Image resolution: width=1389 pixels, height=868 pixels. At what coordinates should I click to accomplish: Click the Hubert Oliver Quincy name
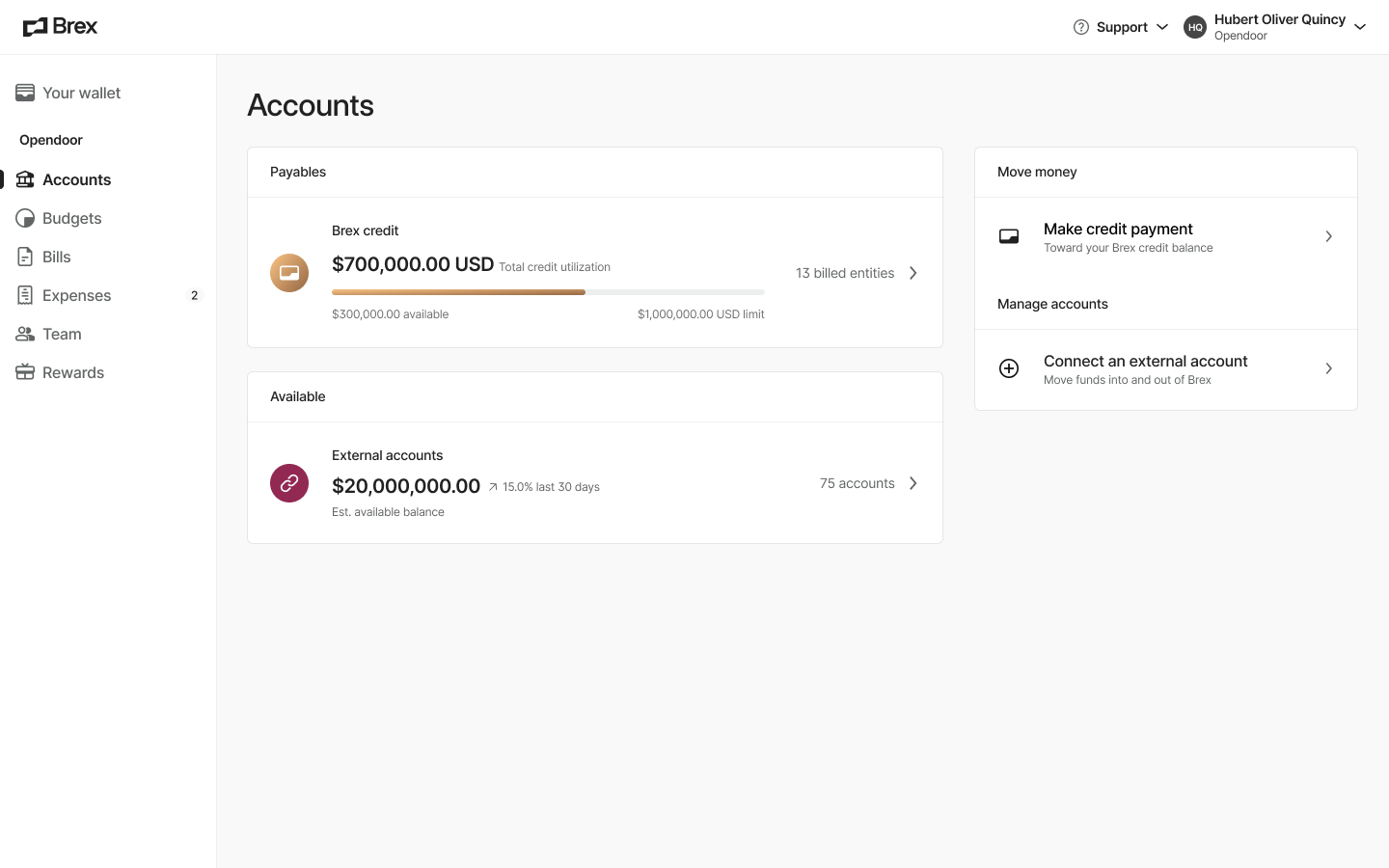pos(1279,19)
